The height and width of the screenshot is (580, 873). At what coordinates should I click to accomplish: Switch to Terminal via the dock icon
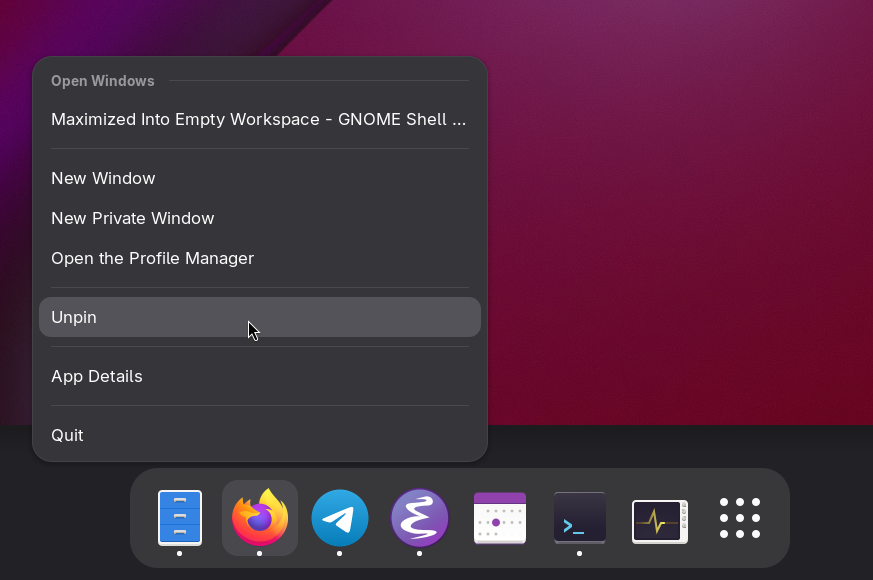(x=580, y=517)
